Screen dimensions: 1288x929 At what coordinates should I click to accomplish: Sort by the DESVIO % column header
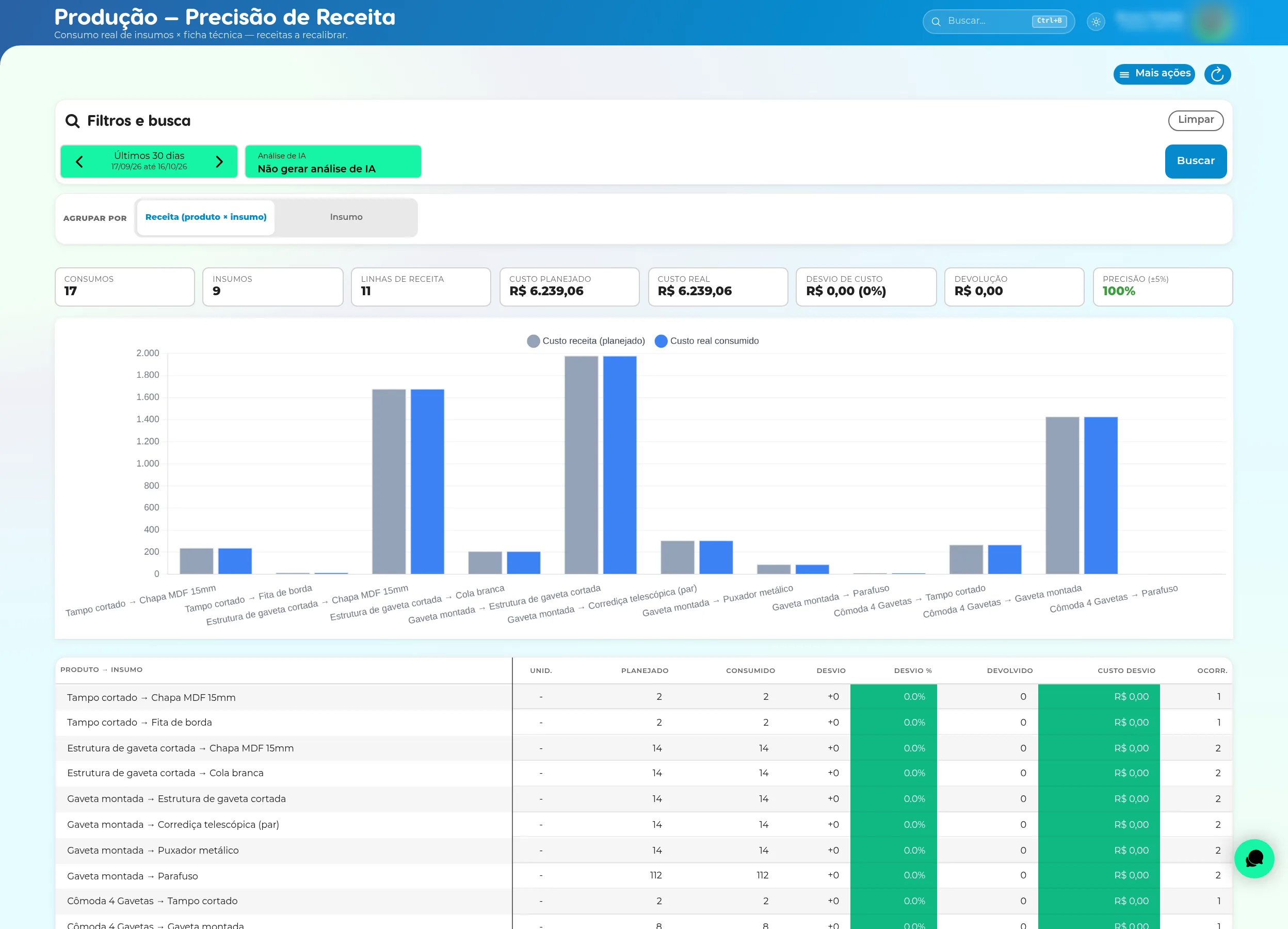coord(913,670)
